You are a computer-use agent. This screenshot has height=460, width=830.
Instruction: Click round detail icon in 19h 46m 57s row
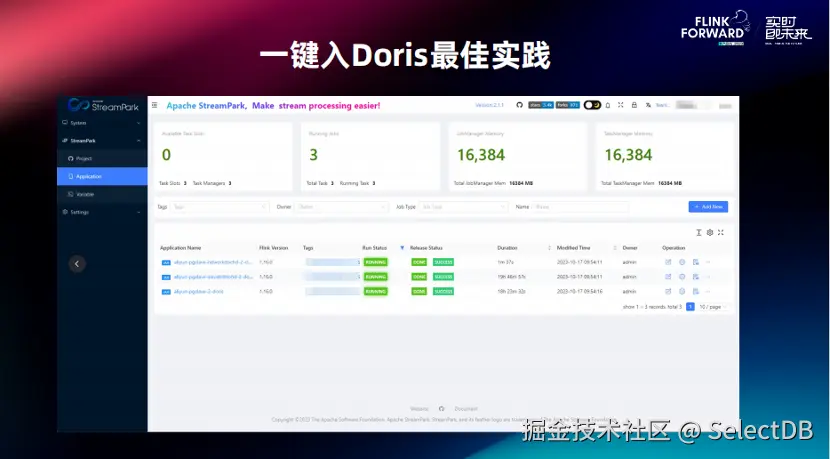682,277
